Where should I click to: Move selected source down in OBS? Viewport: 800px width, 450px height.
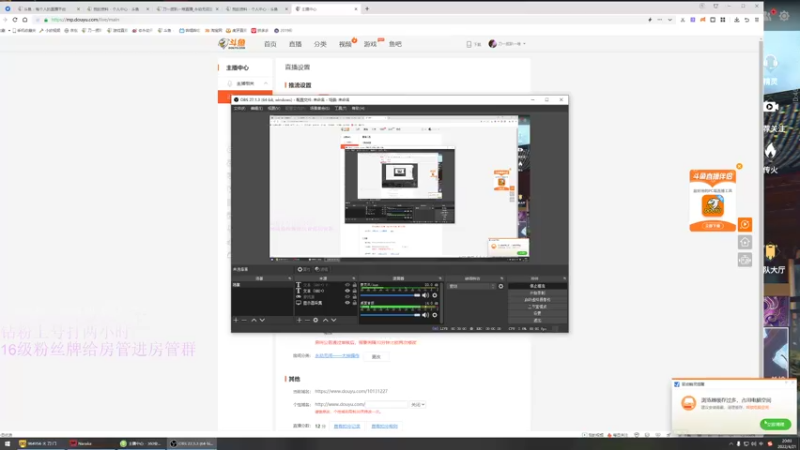tap(334, 320)
